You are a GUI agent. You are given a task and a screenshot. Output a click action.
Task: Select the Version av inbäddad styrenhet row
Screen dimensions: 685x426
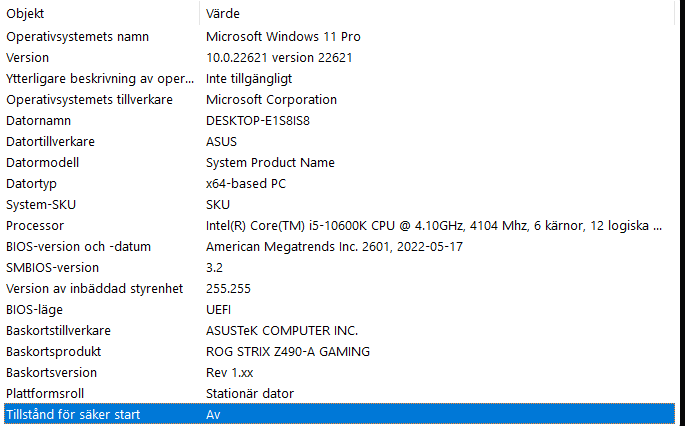94,289
